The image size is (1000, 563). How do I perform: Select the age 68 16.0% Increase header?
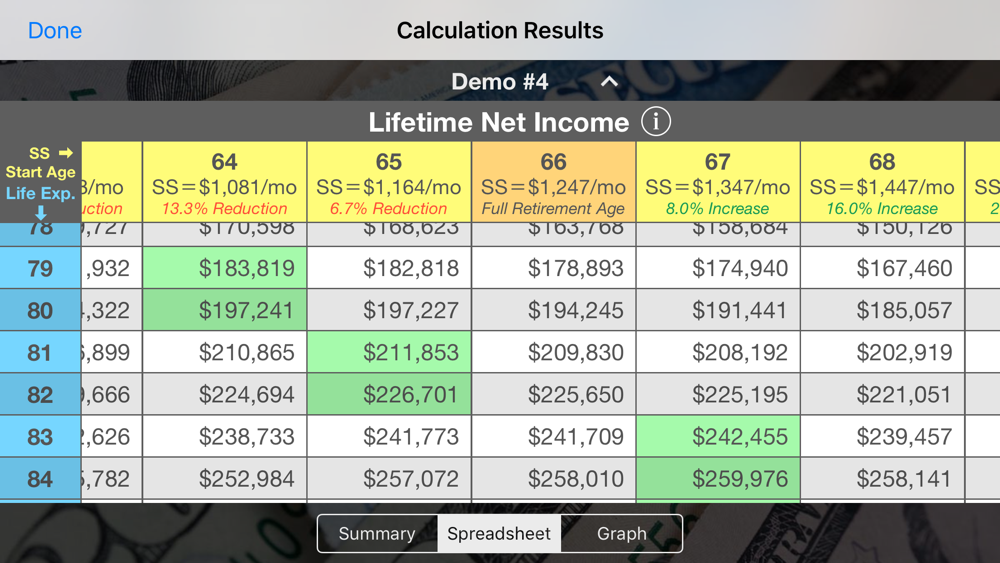(882, 182)
